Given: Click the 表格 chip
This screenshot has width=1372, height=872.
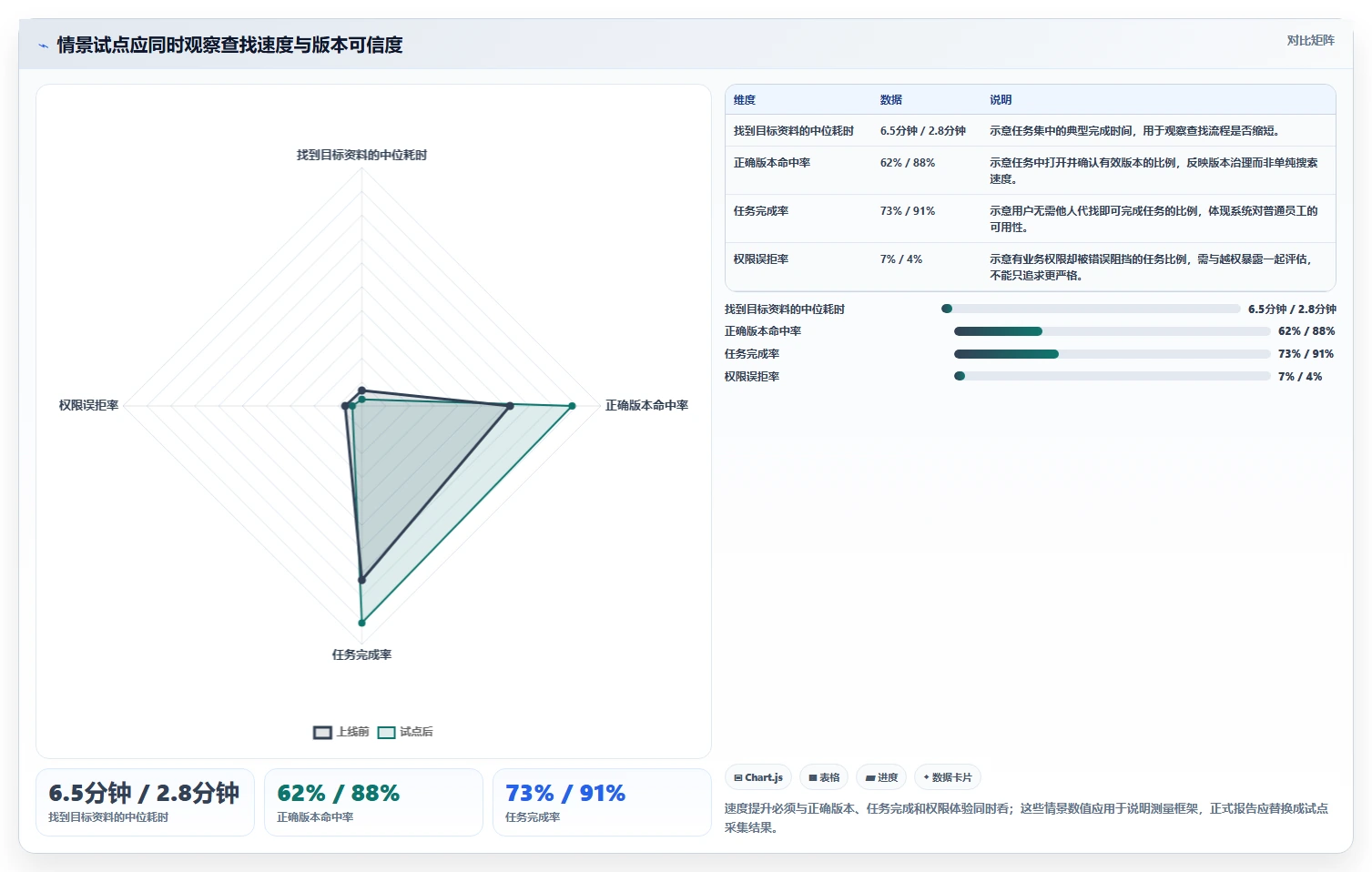Looking at the screenshot, I should click(x=824, y=777).
